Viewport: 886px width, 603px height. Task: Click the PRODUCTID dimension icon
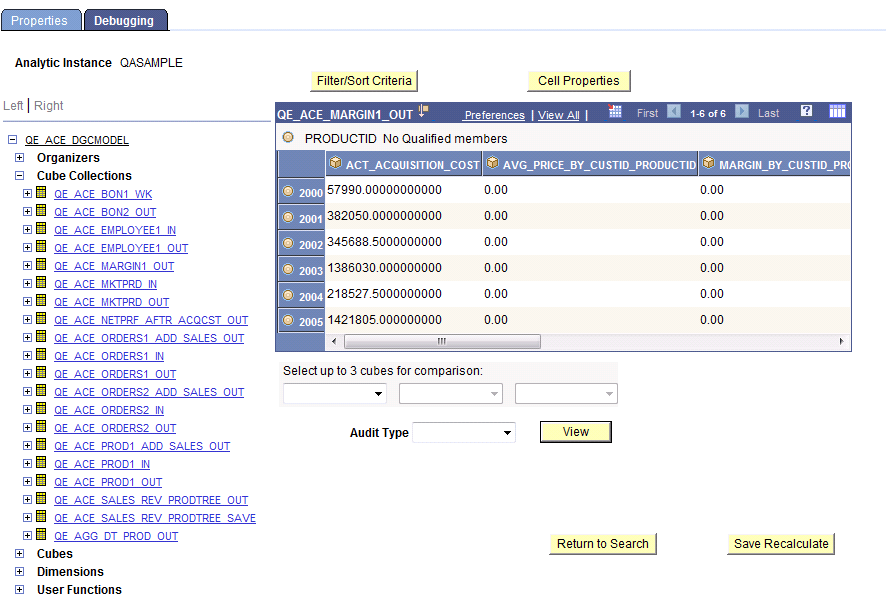click(x=287, y=137)
